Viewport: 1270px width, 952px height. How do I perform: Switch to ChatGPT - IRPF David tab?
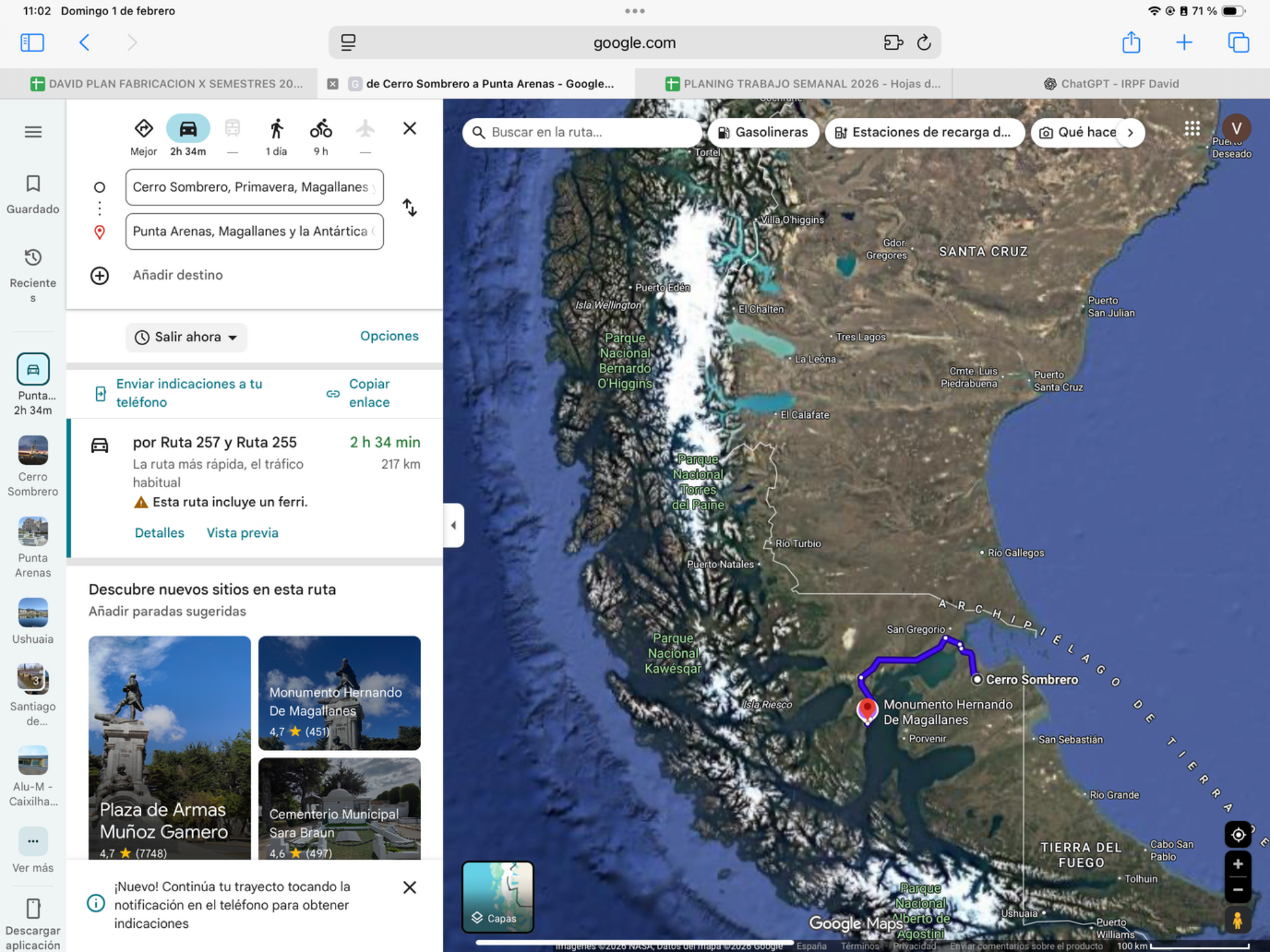[x=1111, y=84]
